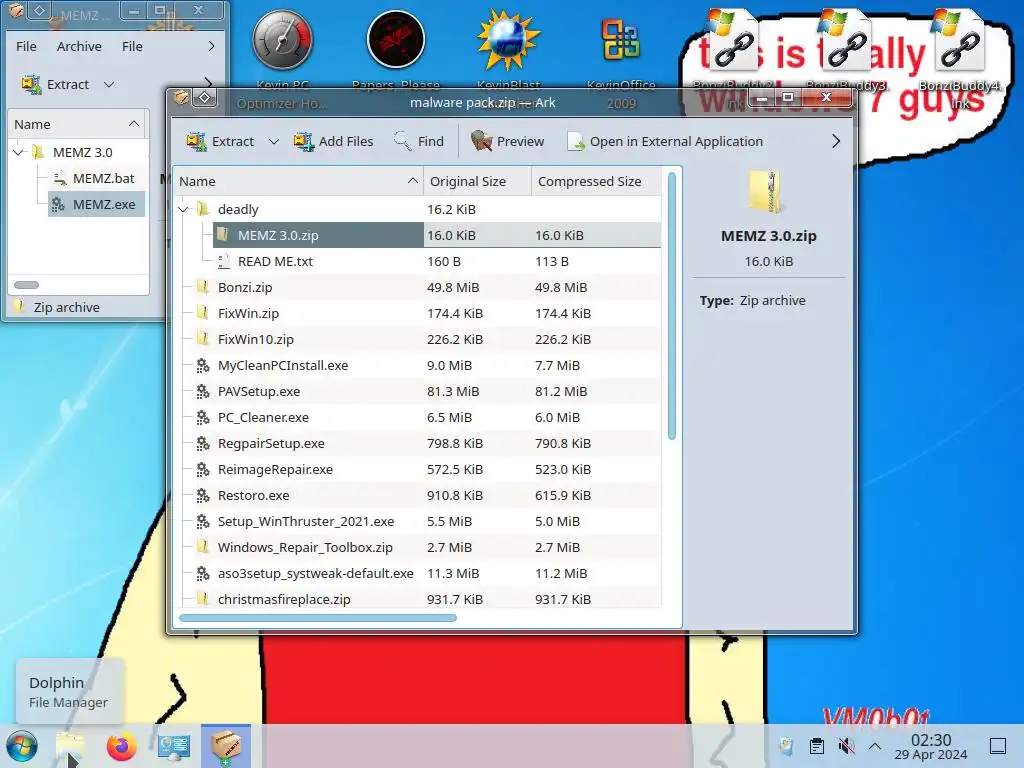The image size is (1024, 768).
Task: Click the MyCleanPCInstall.exe gear icon
Action: (x=203, y=366)
